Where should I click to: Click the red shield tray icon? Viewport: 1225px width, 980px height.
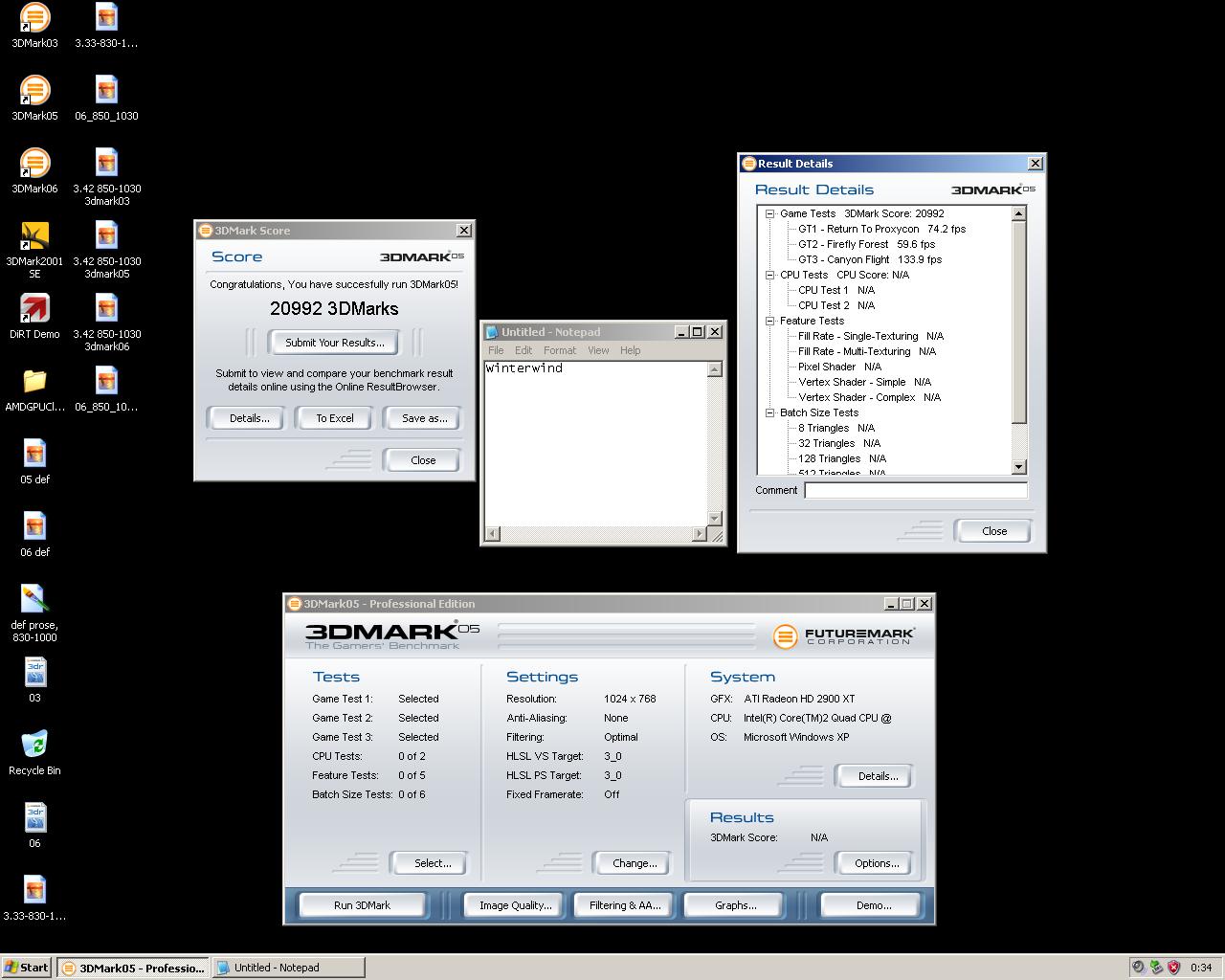pyautogui.click(x=1173, y=968)
